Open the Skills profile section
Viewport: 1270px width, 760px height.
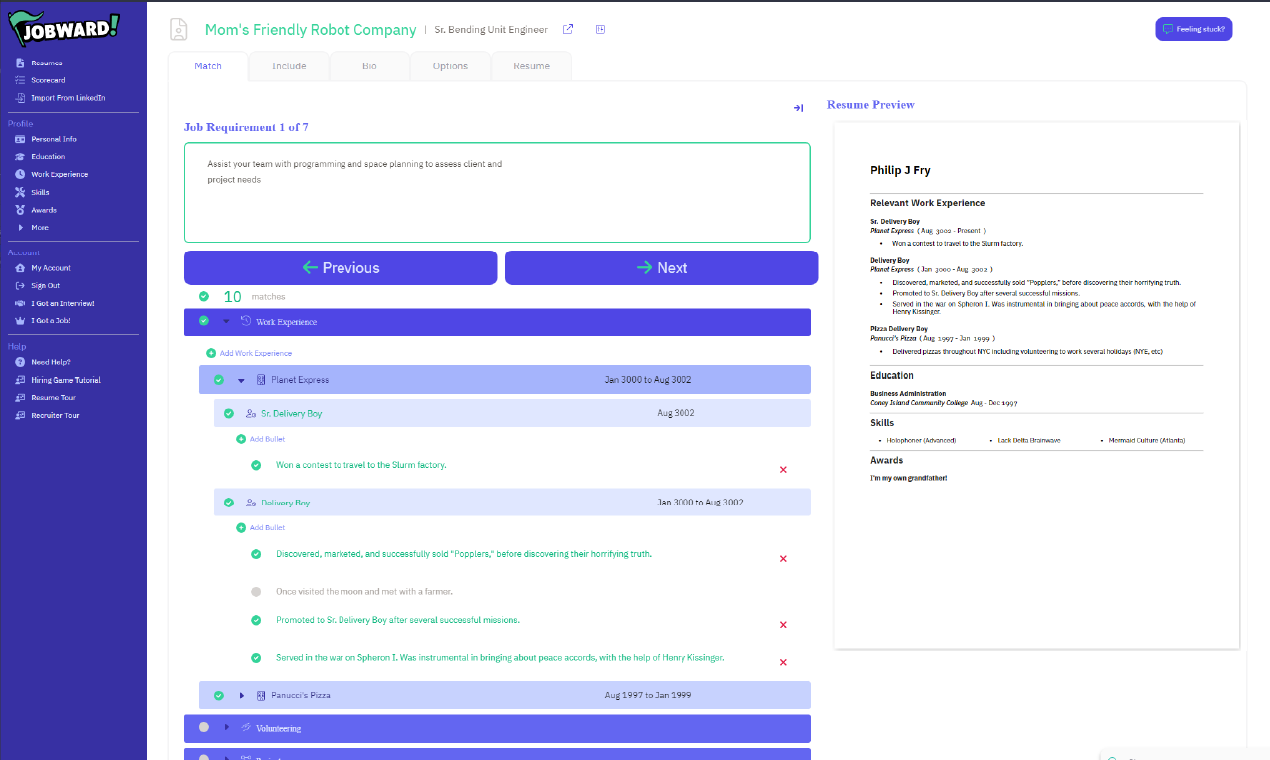[x=40, y=192]
